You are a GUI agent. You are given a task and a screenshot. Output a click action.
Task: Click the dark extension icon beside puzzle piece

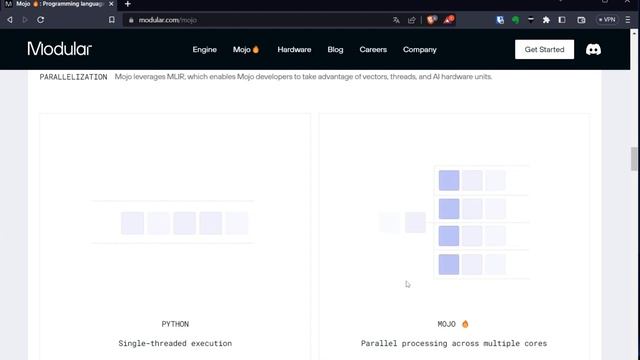tap(531, 20)
